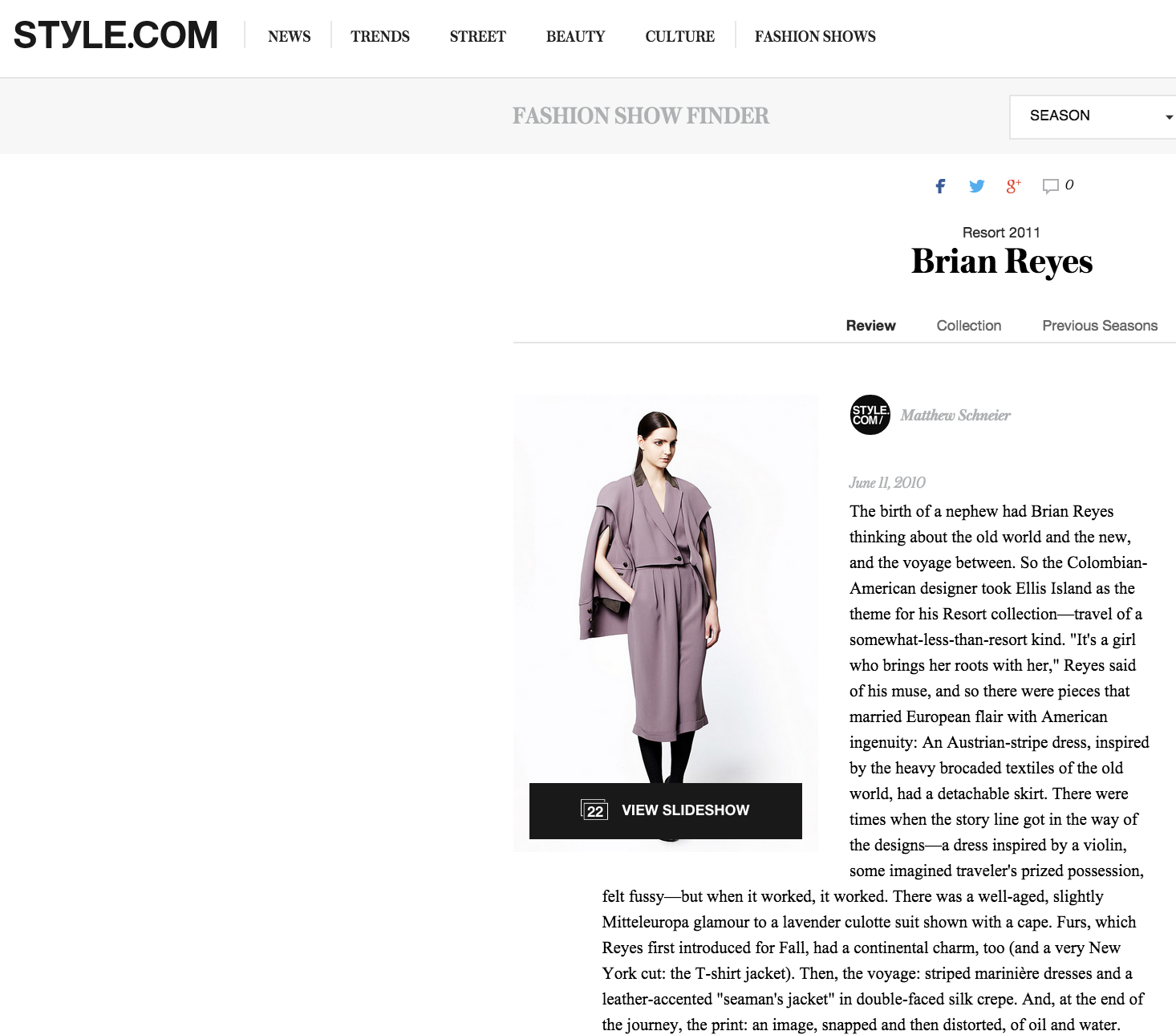This screenshot has width=1176, height=1035.
Task: Switch to the Collection tab
Action: tap(969, 326)
